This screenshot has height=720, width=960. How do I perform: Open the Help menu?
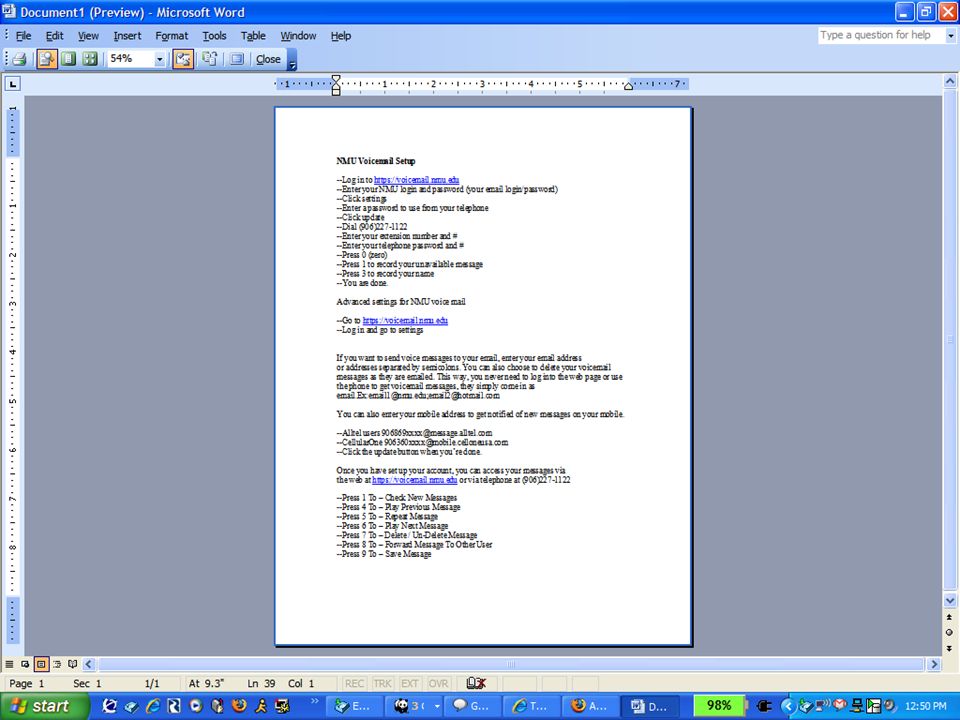(341, 36)
